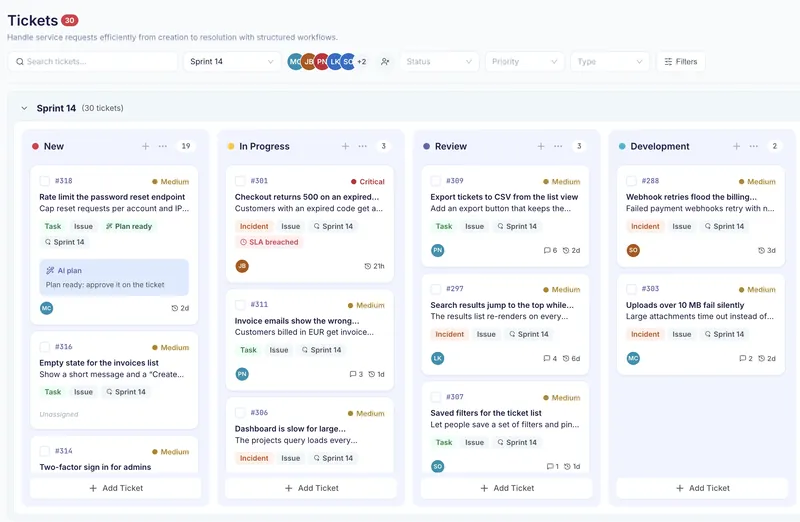Image resolution: width=800 pixels, height=522 pixels.
Task: Add a ticket via plus icon in New column header
Action: tap(145, 146)
